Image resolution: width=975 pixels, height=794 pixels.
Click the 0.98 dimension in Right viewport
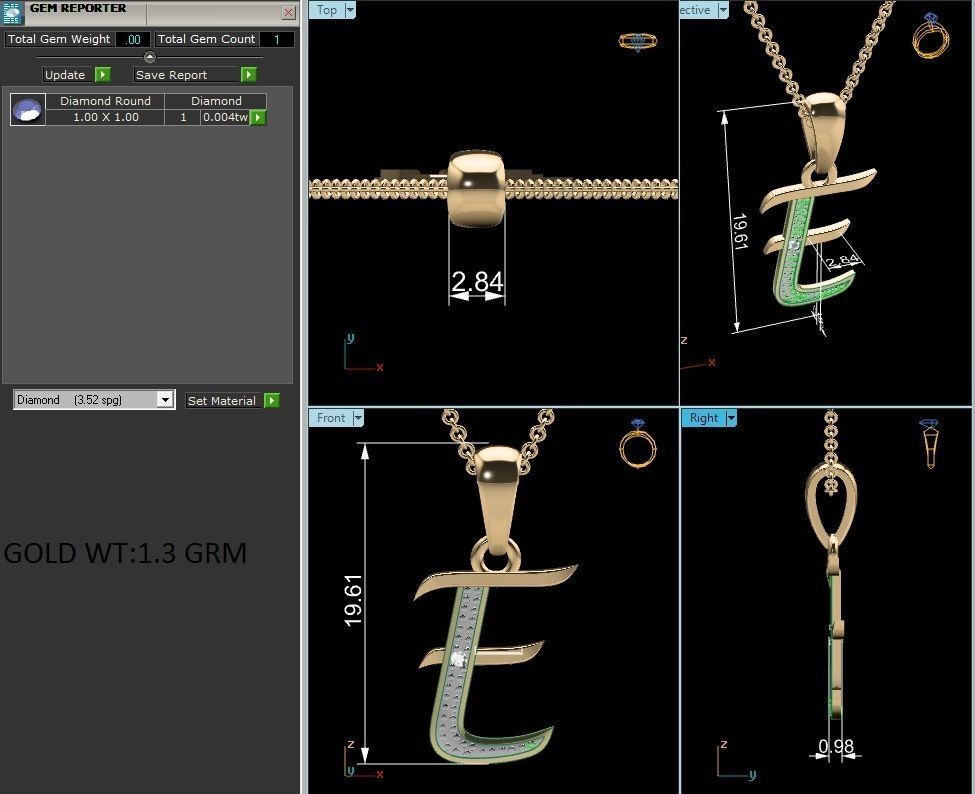pyautogui.click(x=836, y=746)
